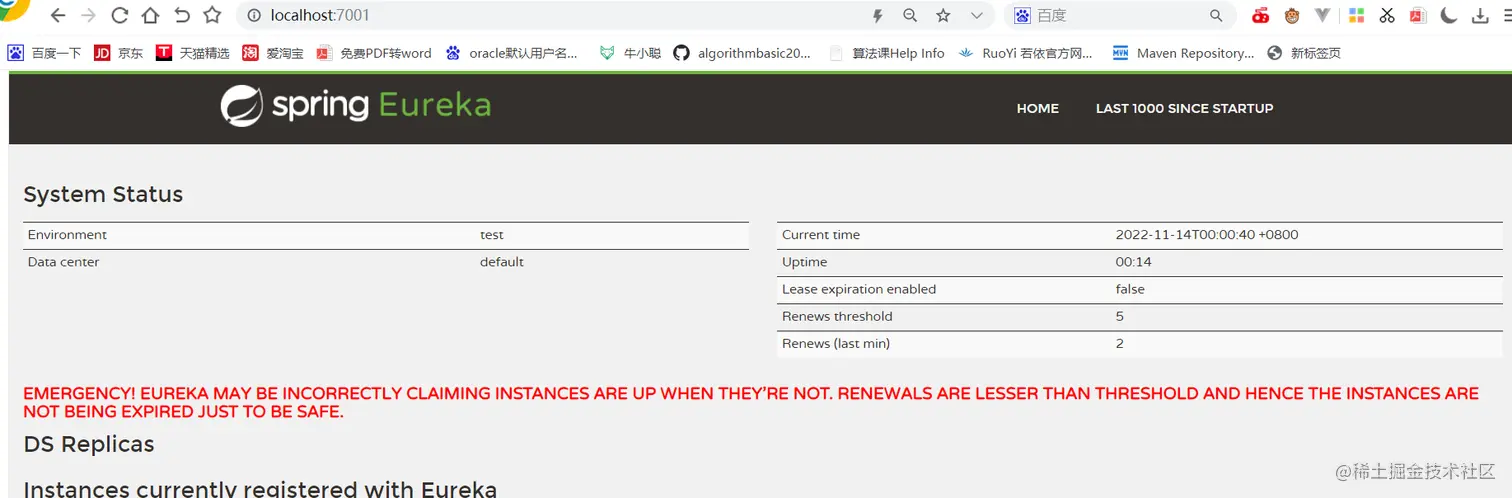
Task: Click the current time 2022-11-14T00:00:40 +0800
Action: click(1207, 235)
